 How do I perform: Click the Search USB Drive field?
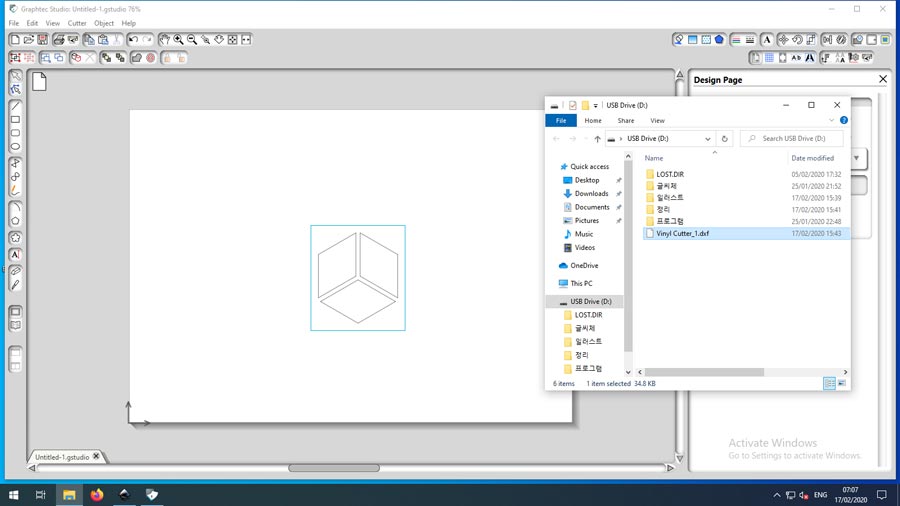(x=792, y=138)
